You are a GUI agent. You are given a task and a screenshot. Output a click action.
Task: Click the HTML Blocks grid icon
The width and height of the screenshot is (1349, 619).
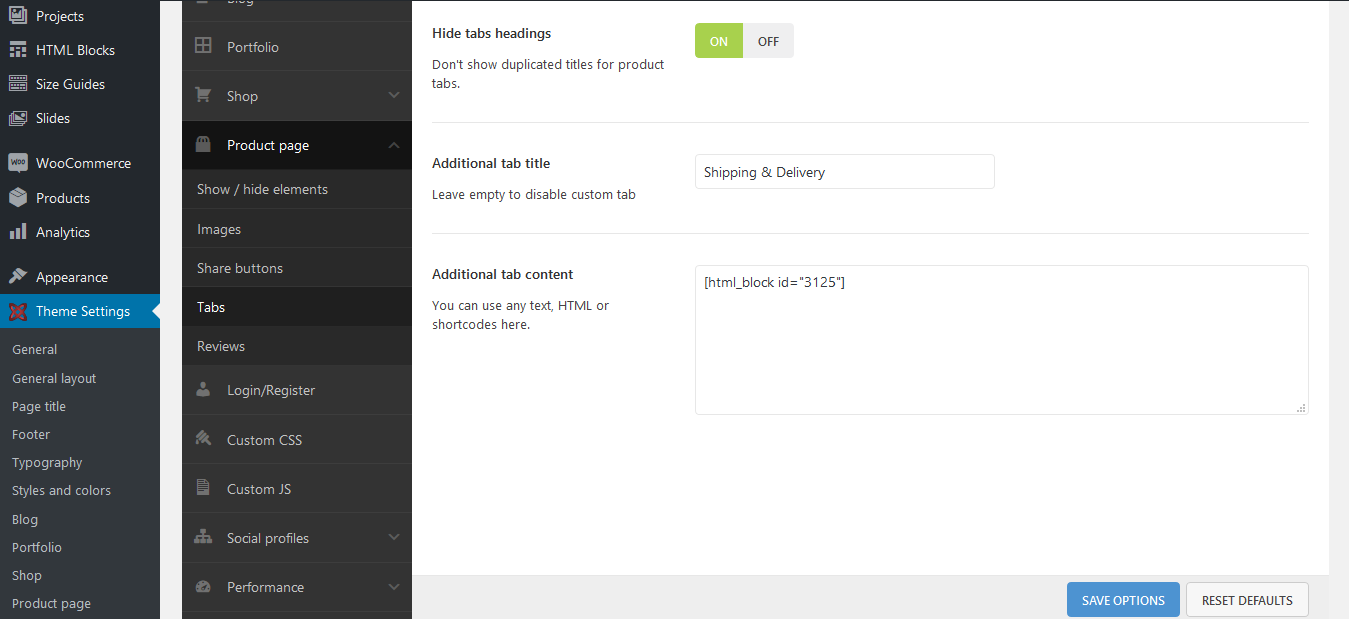tap(18, 50)
